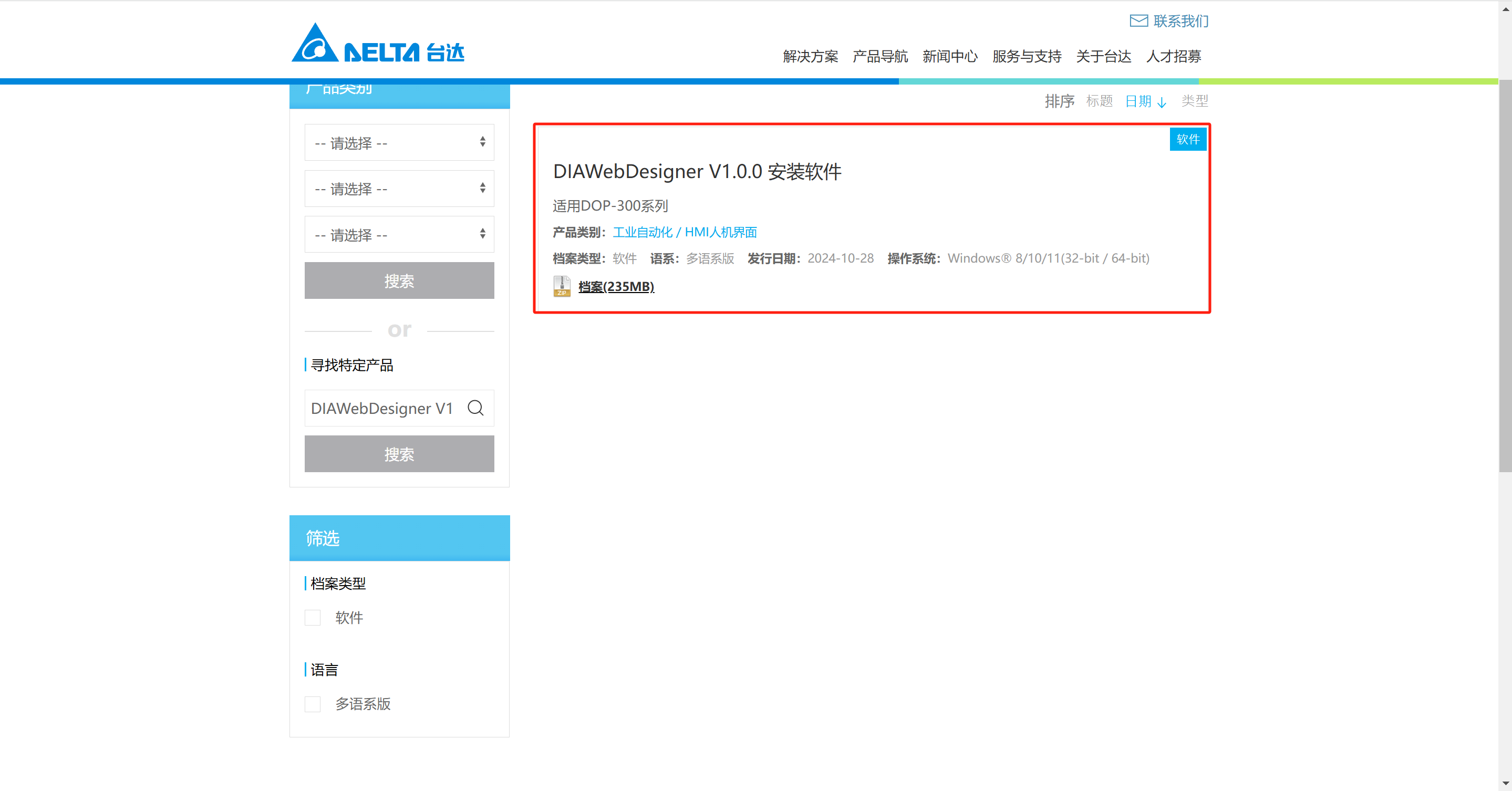Click the vertical page scrollbar
The height and width of the screenshot is (791, 1512).
pyautogui.click(x=1505, y=276)
